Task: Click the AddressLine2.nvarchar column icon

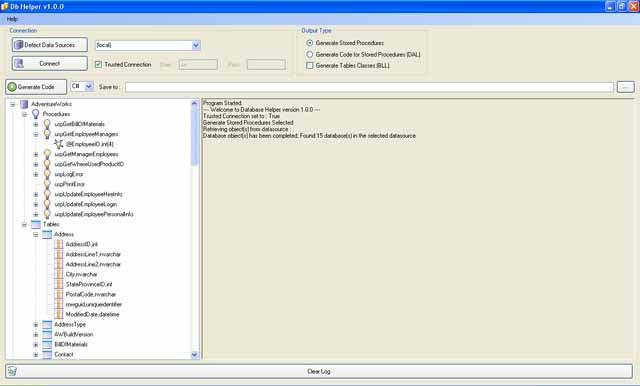Action: point(59,264)
